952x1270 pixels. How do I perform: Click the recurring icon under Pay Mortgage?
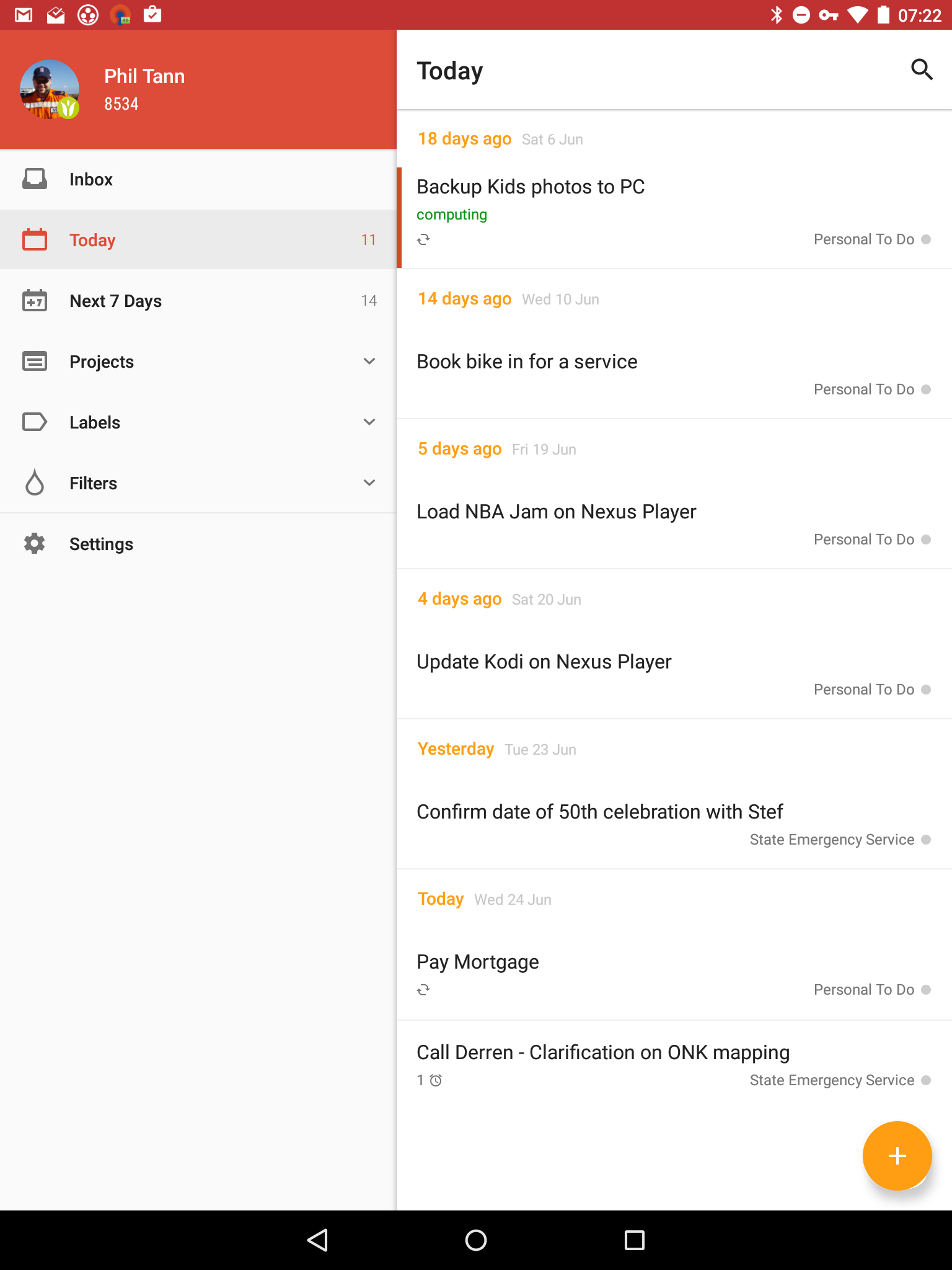pos(423,990)
